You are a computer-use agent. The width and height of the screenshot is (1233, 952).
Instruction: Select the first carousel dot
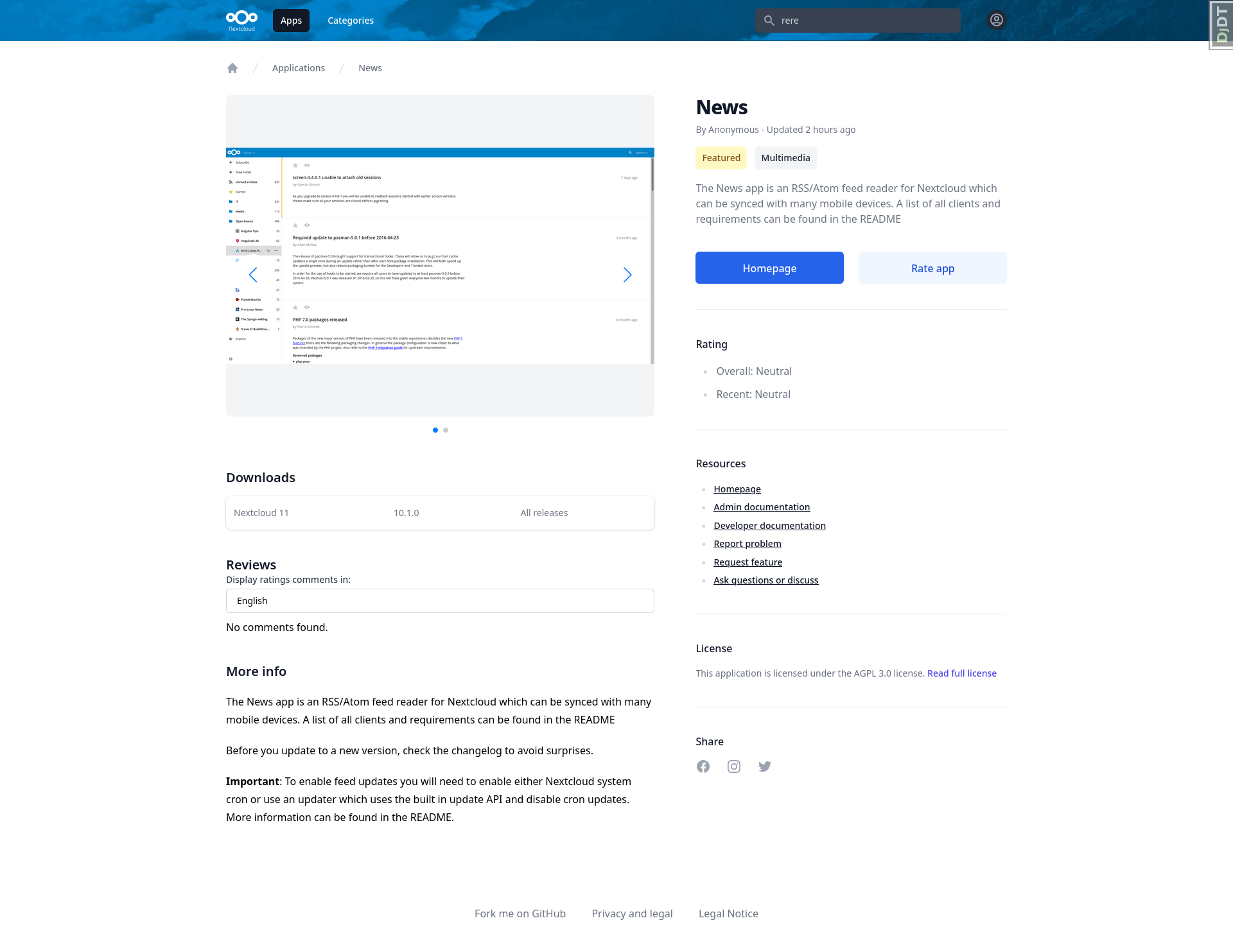[x=435, y=430]
